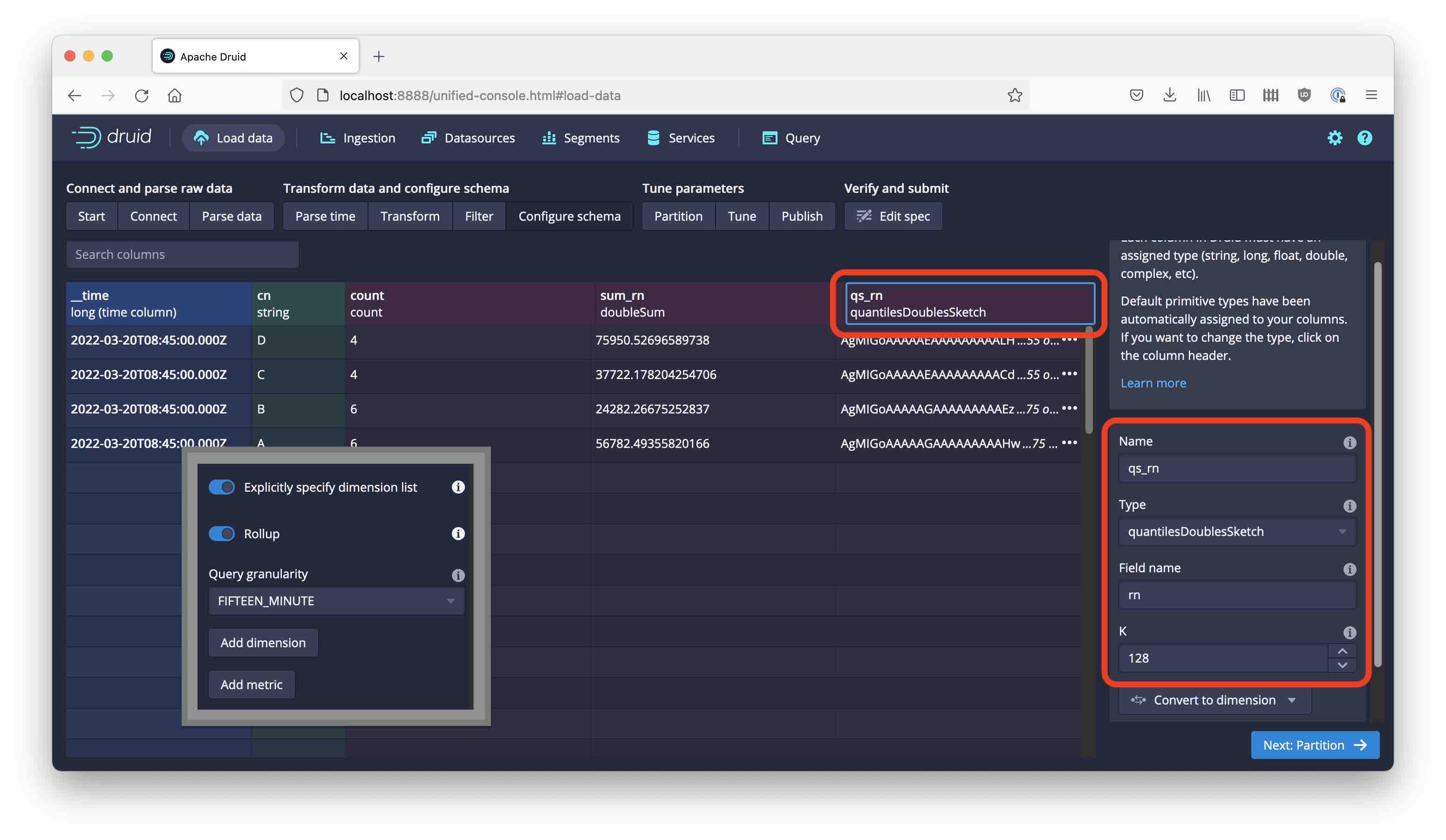Click the Add dimension button

pyautogui.click(x=263, y=642)
